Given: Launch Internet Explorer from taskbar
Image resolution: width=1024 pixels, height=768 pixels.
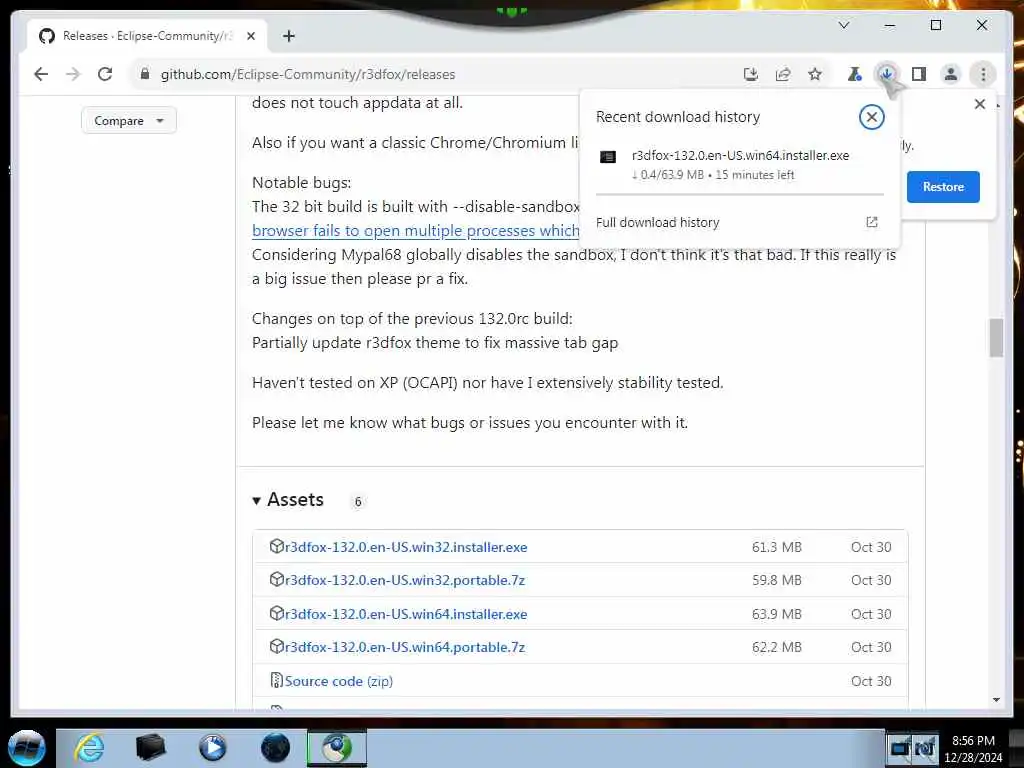Looking at the screenshot, I should tap(89, 748).
